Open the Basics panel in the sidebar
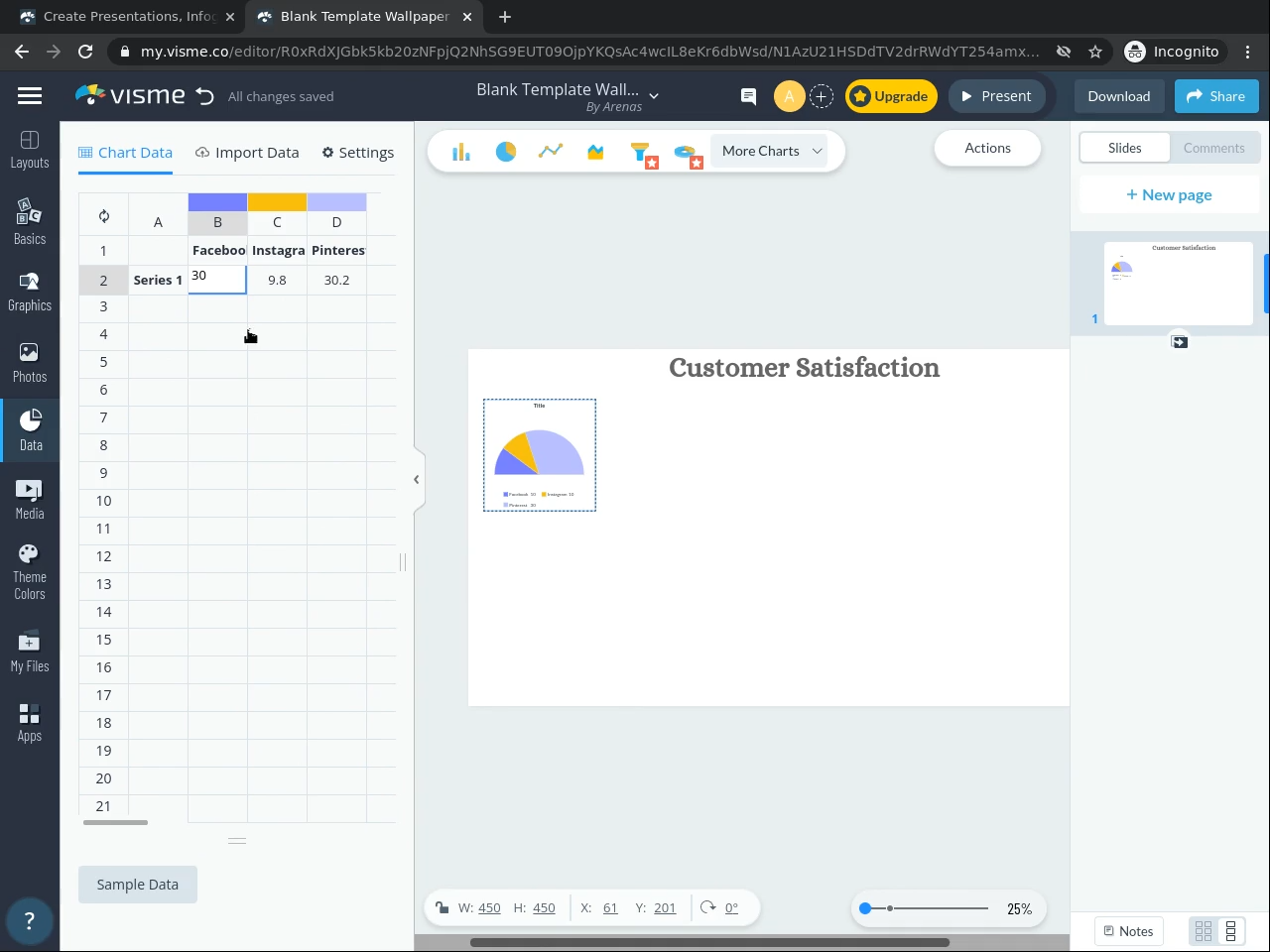This screenshot has height=952, width=1270. 30,221
